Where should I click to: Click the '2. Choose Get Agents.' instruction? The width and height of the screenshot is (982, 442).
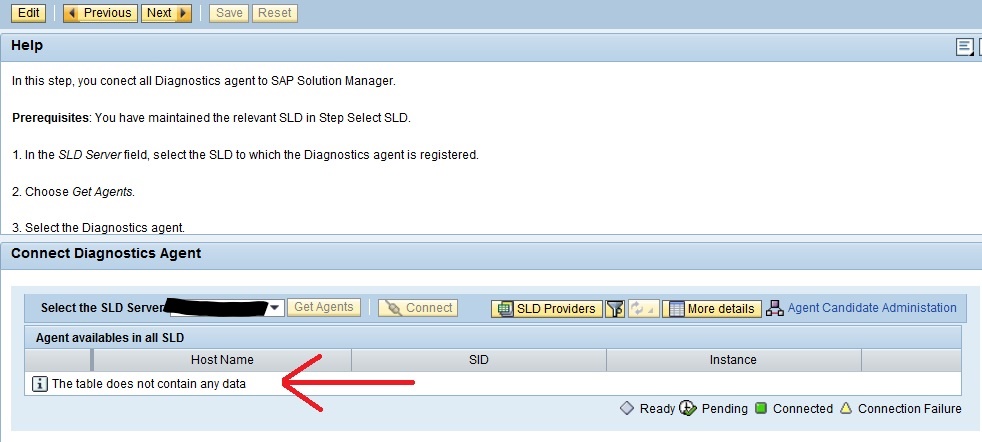click(73, 192)
